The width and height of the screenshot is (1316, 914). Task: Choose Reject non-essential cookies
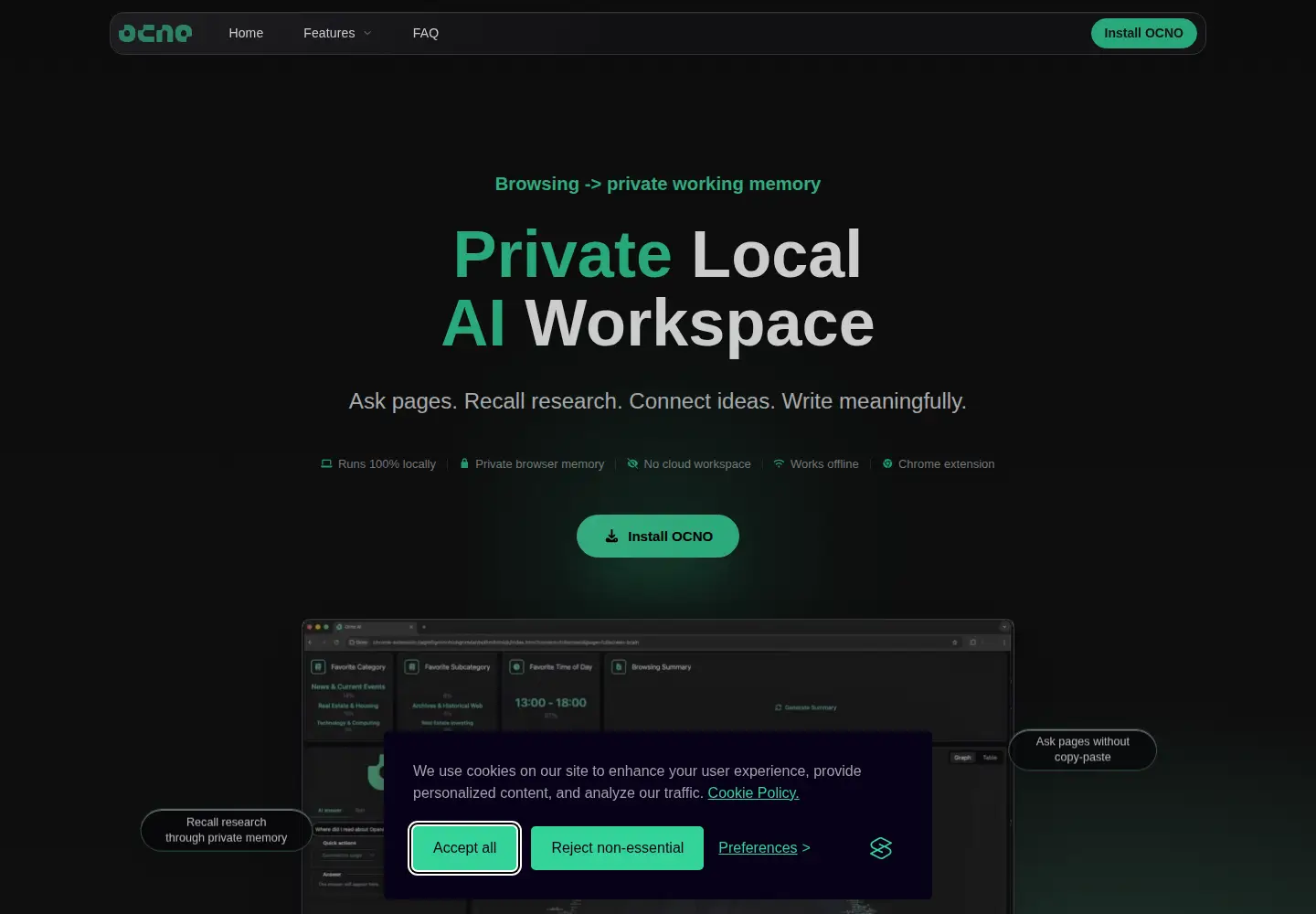click(x=617, y=848)
